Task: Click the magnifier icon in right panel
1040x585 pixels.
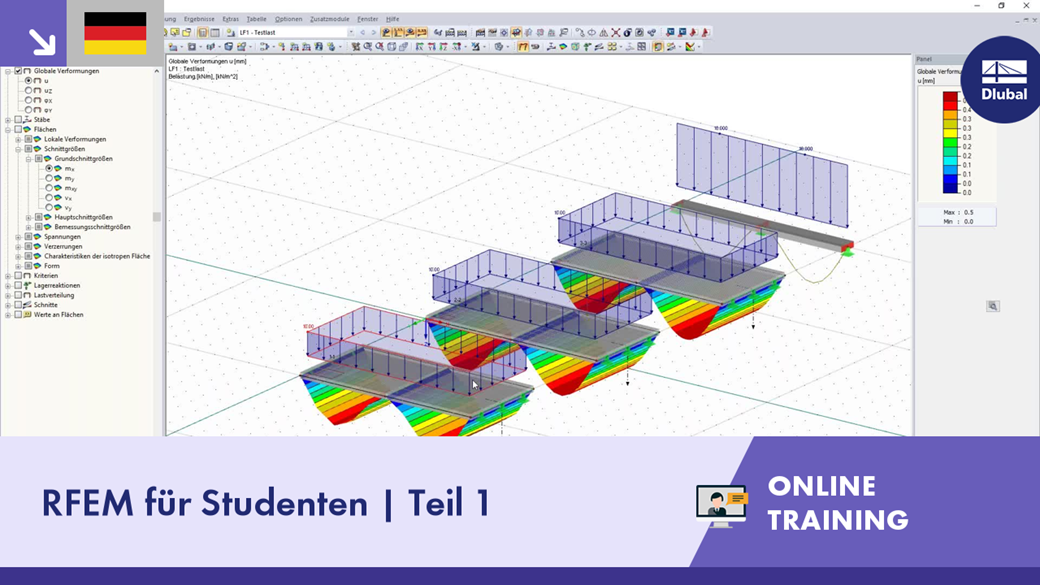Action: pos(993,306)
